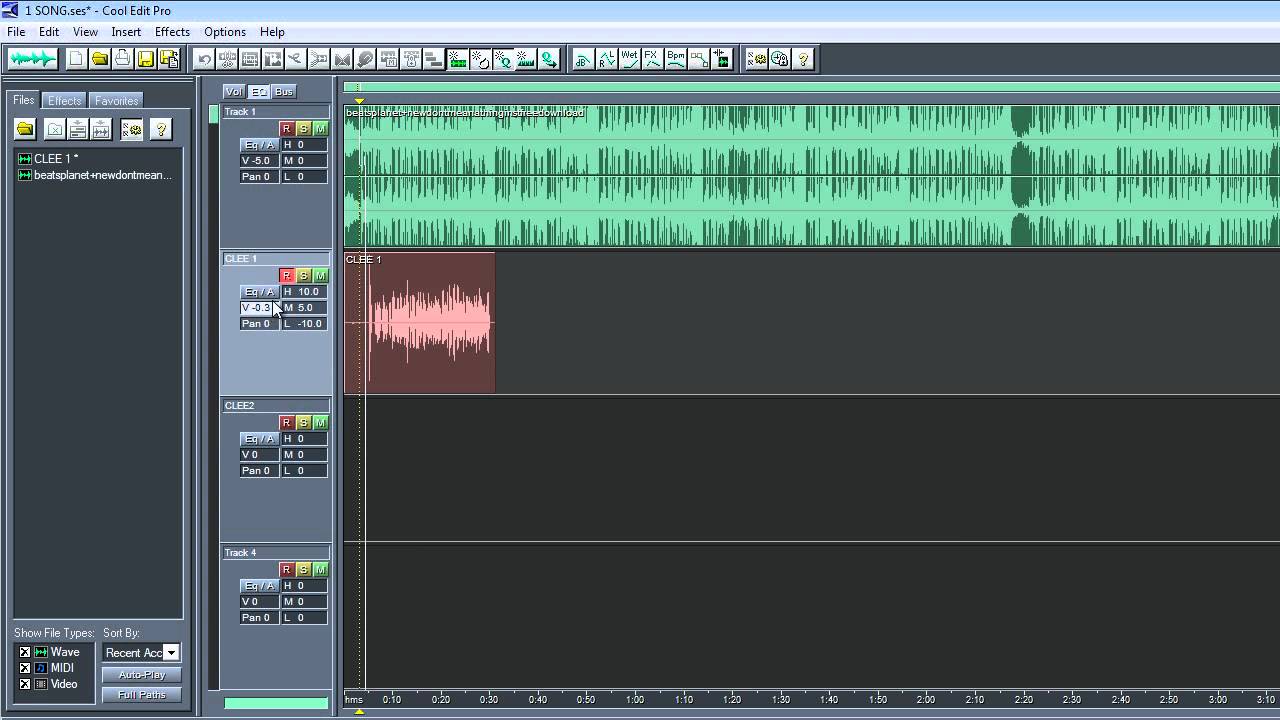Mute the CLEE 1 track

[x=320, y=276]
